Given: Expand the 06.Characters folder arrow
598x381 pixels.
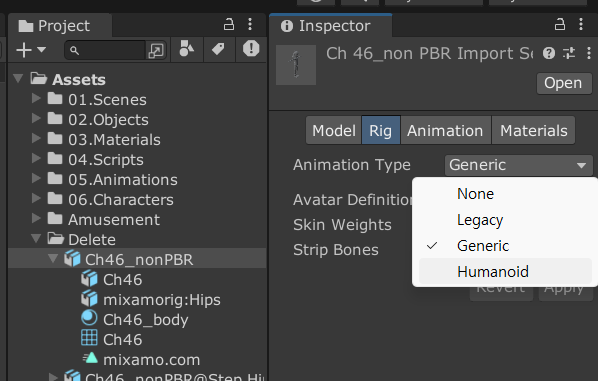Looking at the screenshot, I should 36,198.
